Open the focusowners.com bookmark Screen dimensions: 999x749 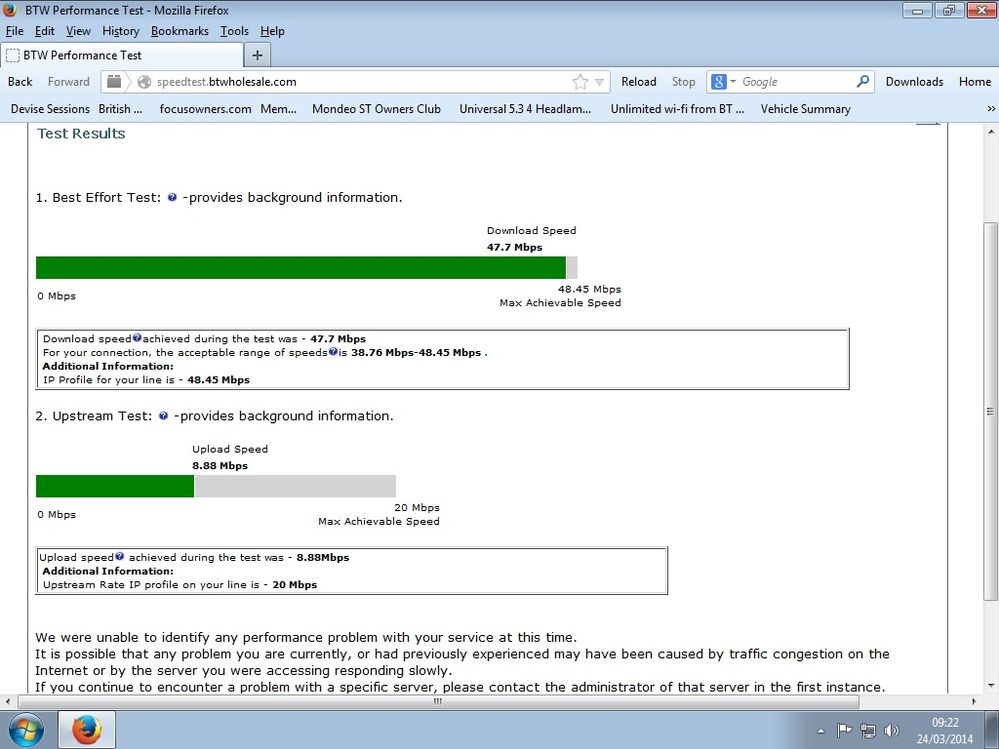(x=205, y=109)
